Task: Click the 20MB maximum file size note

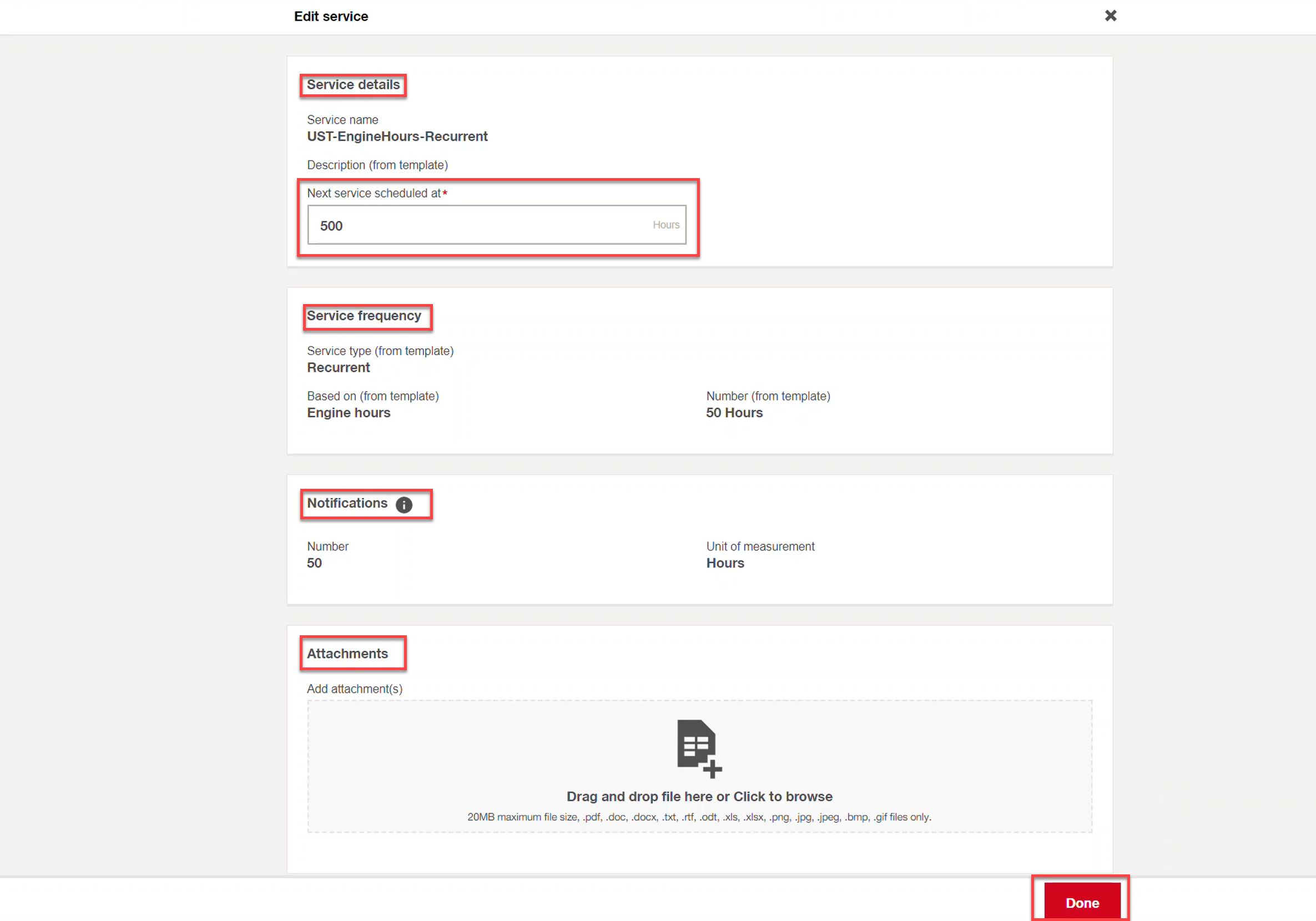Action: coord(699,817)
